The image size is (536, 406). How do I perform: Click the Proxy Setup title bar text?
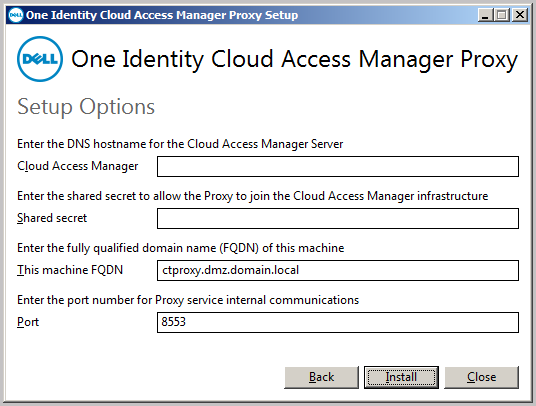(x=162, y=15)
